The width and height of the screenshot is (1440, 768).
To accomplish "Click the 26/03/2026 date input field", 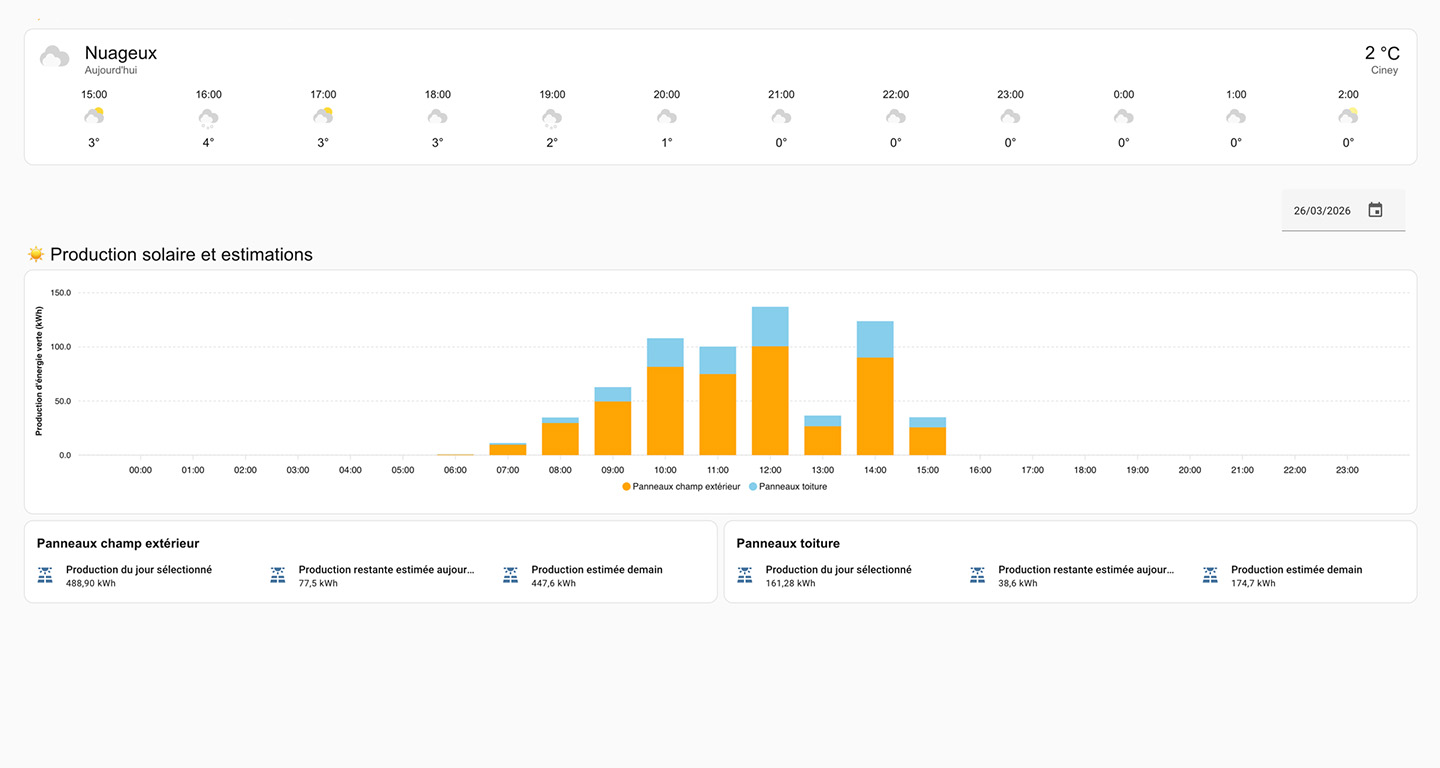I will click(1322, 211).
